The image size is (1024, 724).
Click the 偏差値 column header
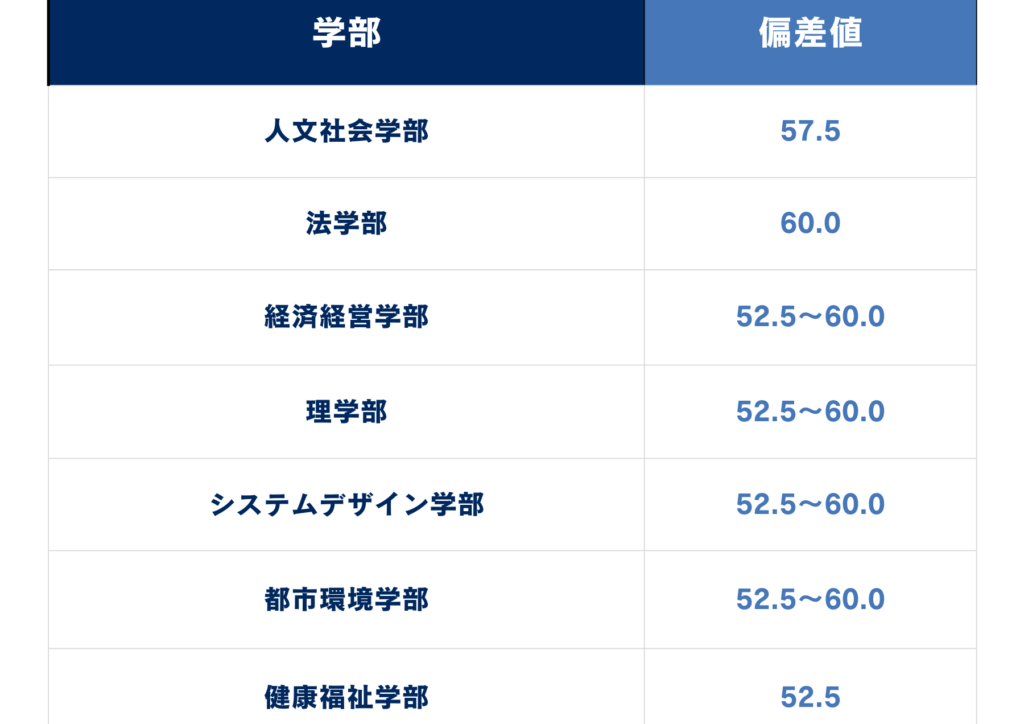(x=810, y=33)
